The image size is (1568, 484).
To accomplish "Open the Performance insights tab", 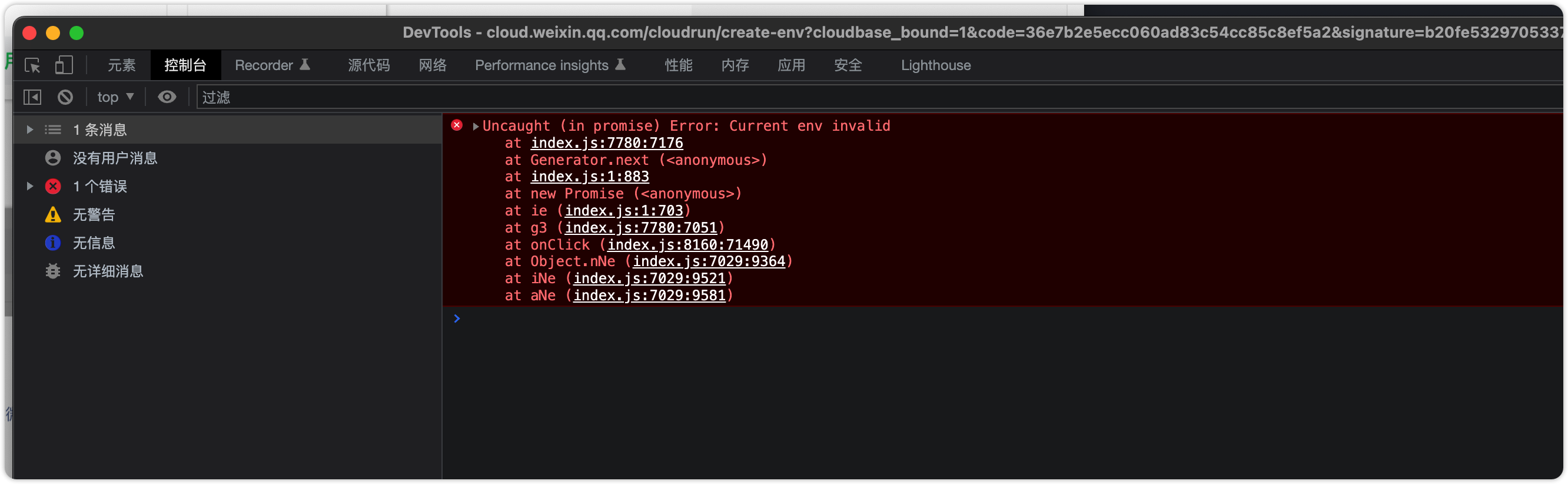I will (550, 65).
